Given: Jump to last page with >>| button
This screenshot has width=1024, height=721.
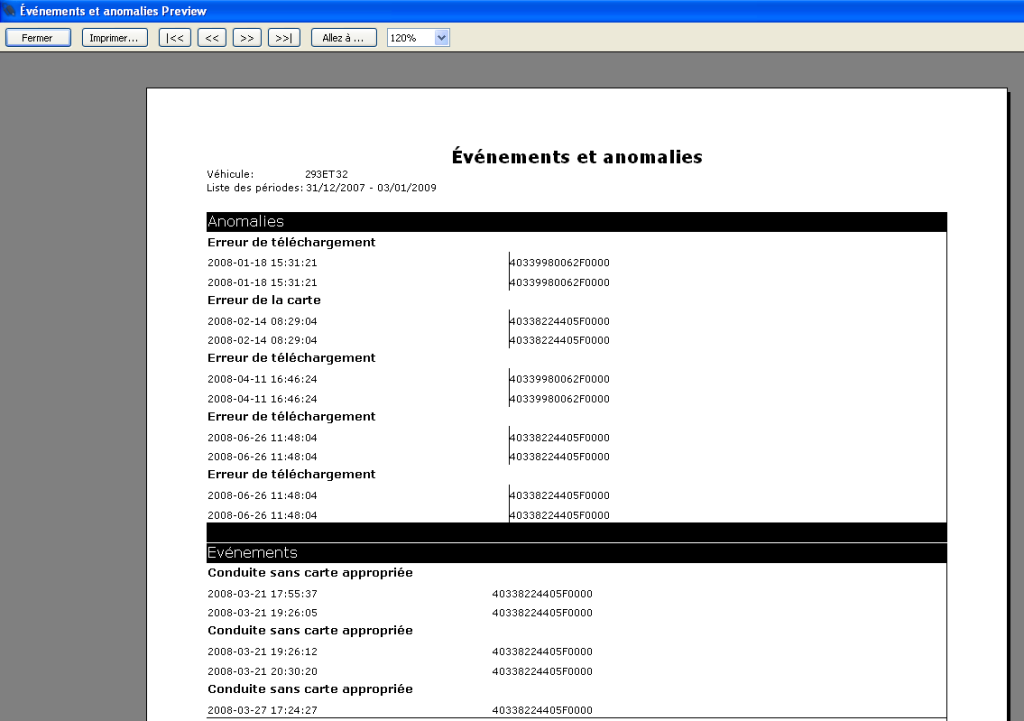Looking at the screenshot, I should click(284, 38).
